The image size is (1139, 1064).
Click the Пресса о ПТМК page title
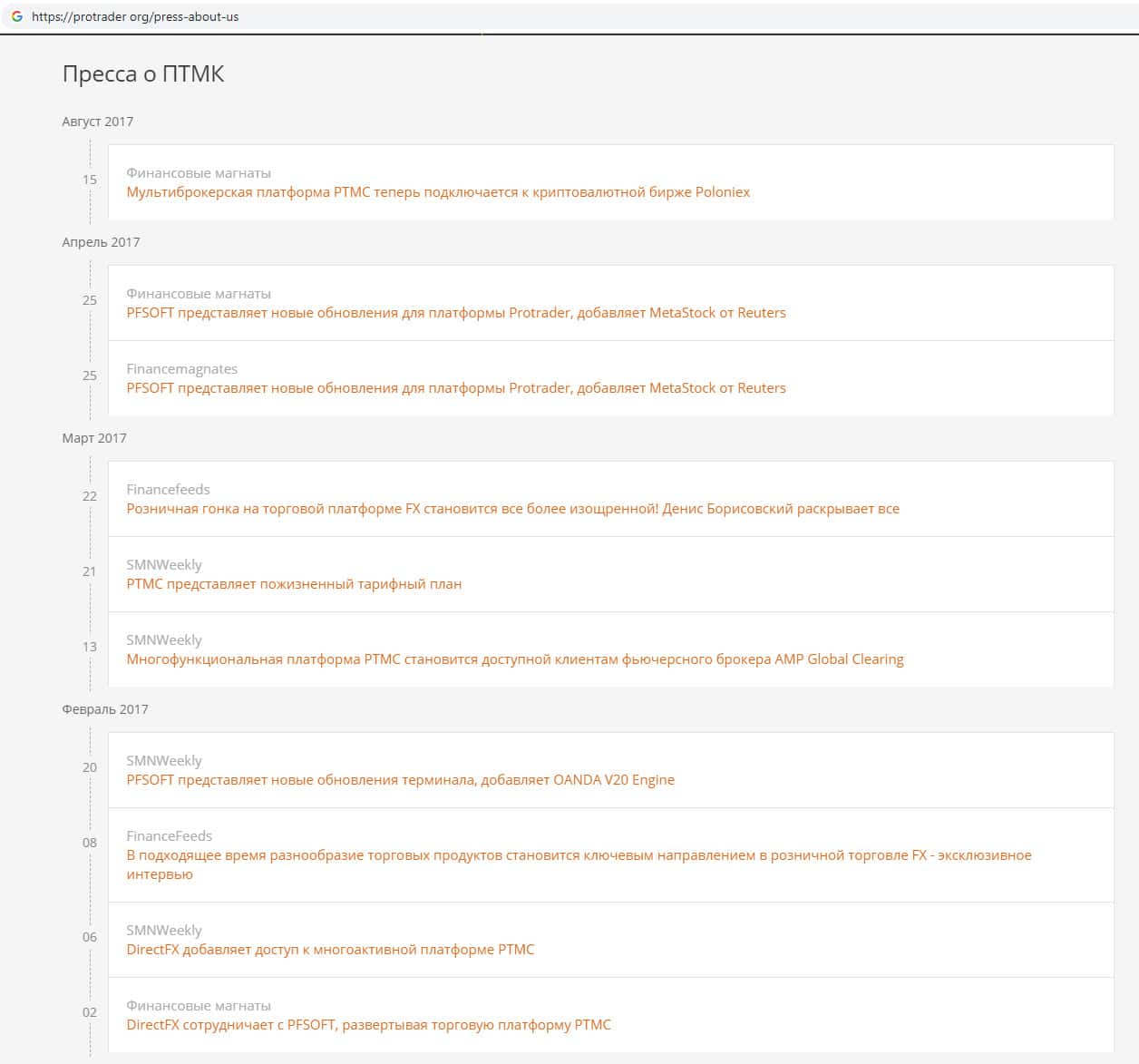(x=143, y=74)
